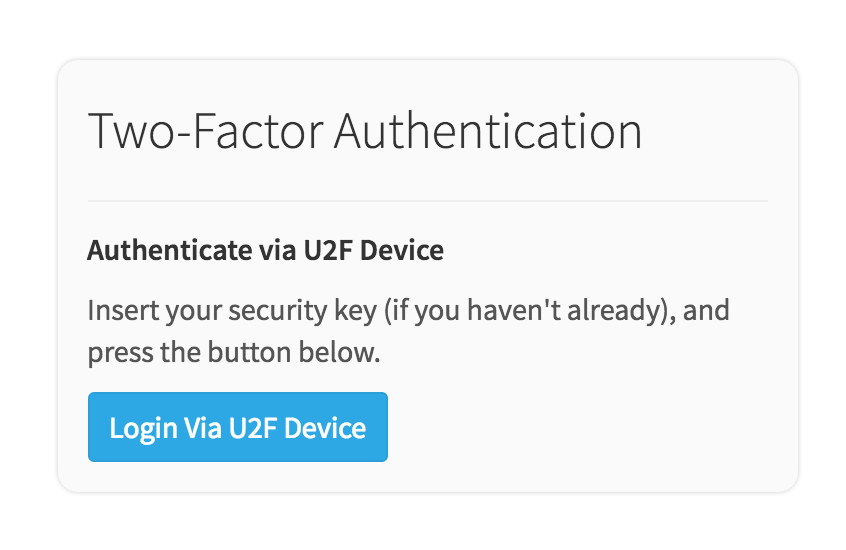
Task: Click the word 'Insert' in the instructions
Action: 118,309
